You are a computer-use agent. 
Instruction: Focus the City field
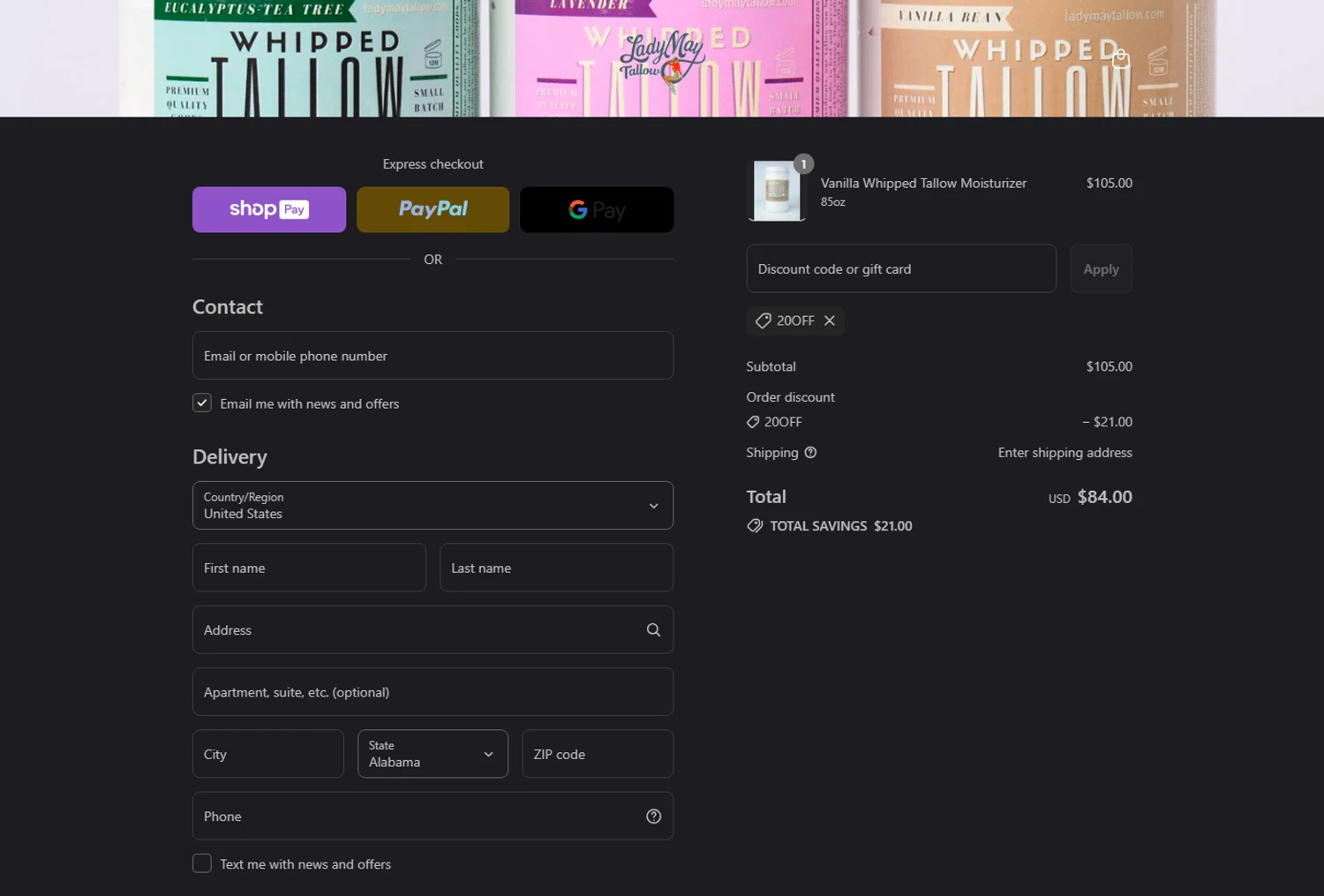click(x=268, y=754)
